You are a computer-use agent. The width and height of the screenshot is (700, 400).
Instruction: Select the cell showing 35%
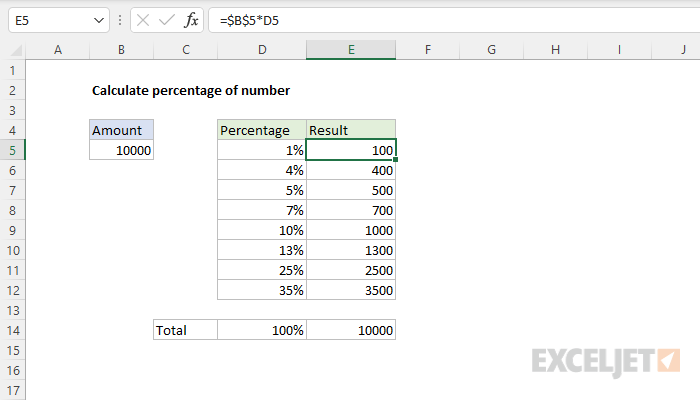[x=261, y=290]
